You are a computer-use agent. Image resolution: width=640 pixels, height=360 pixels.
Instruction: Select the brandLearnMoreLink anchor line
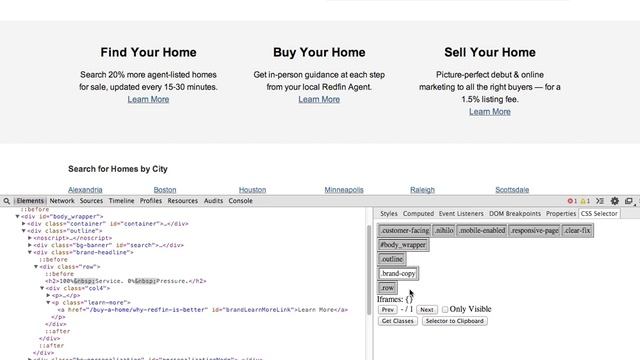pos(203,310)
